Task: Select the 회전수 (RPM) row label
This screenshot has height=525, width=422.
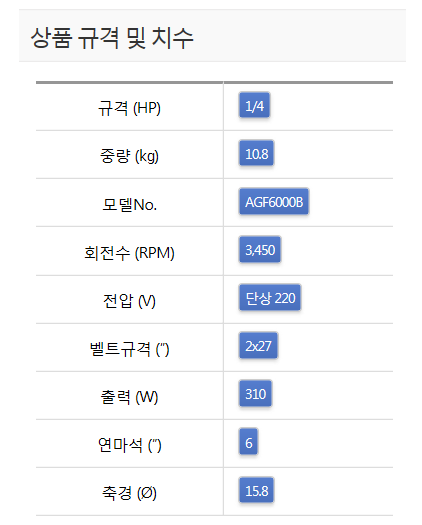Action: [129, 252]
